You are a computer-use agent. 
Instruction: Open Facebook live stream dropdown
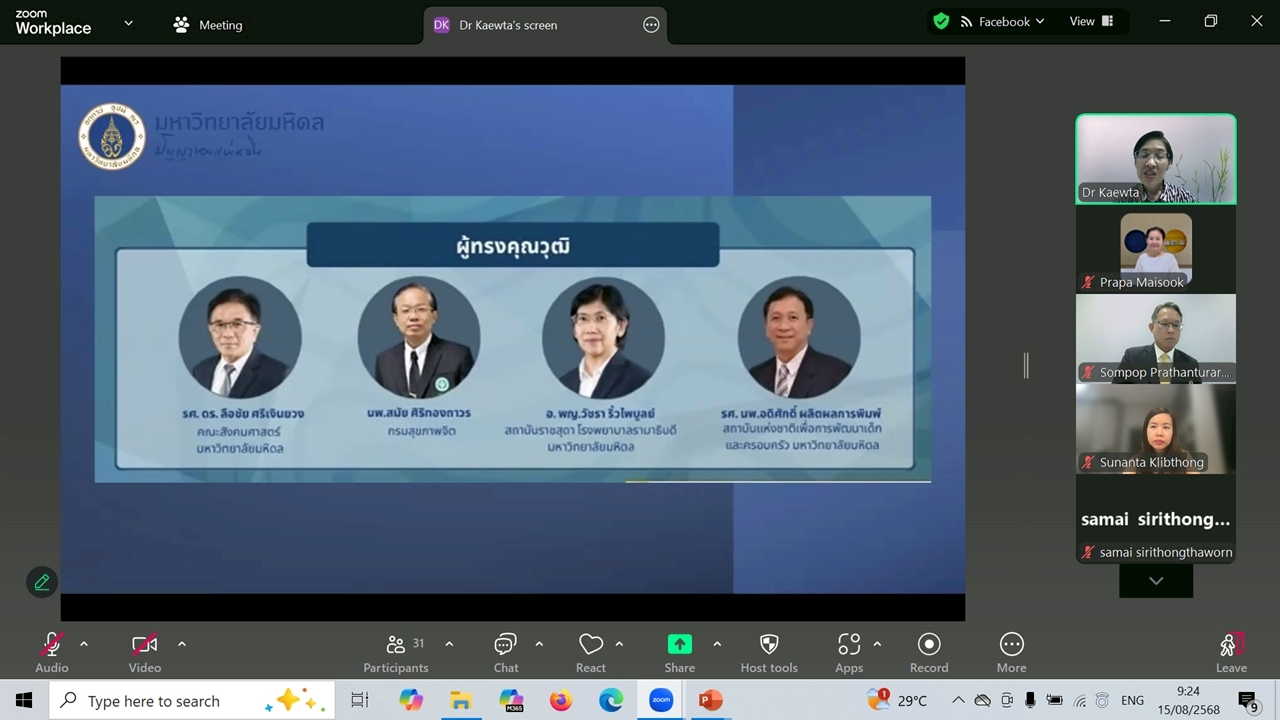(x=1002, y=21)
